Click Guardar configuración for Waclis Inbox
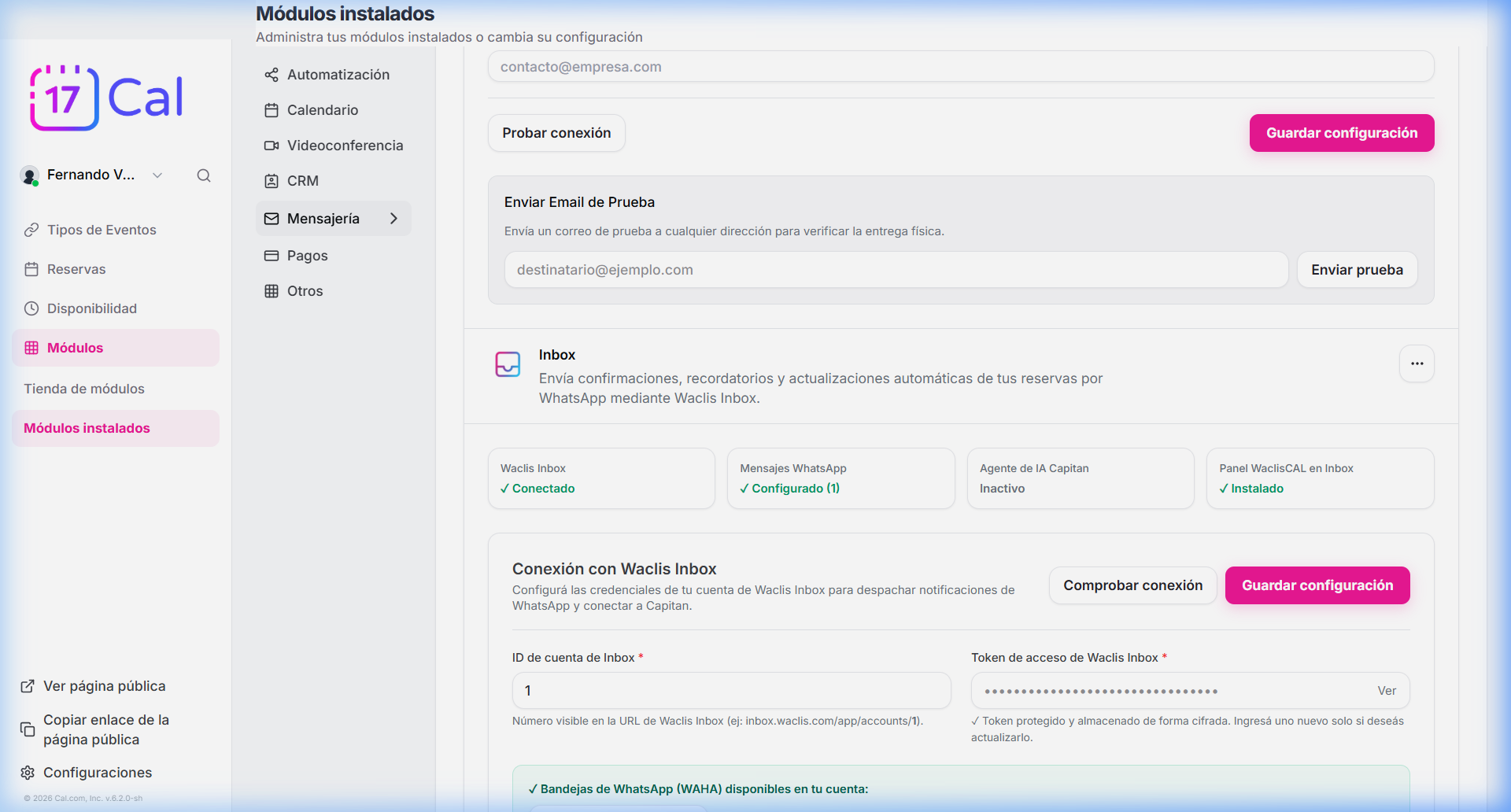The image size is (1511, 812). (1317, 585)
